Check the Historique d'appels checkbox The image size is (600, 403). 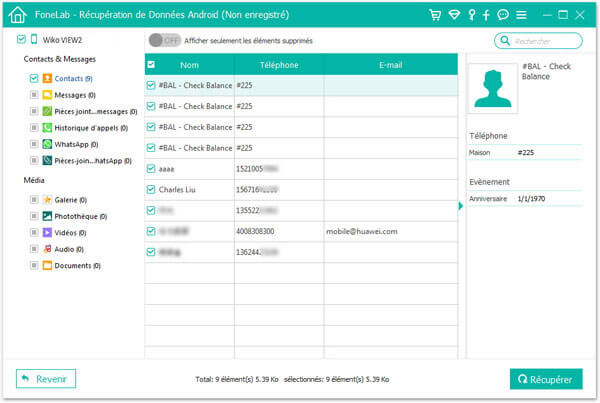point(34,127)
